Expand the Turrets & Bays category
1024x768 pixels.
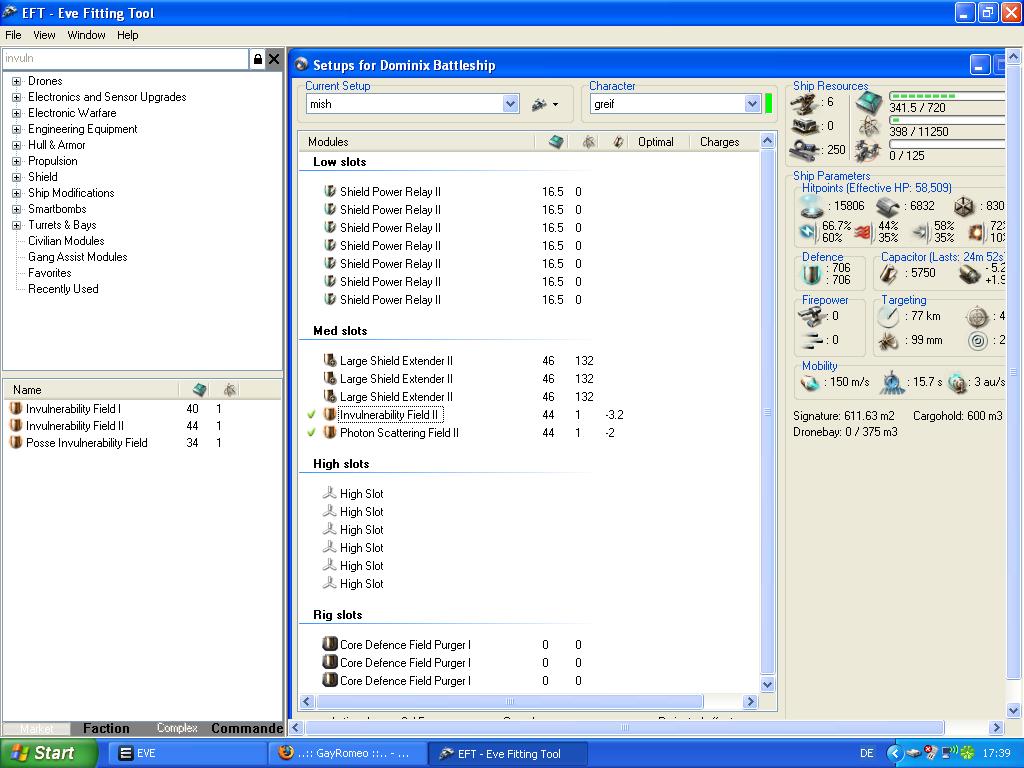point(17,225)
